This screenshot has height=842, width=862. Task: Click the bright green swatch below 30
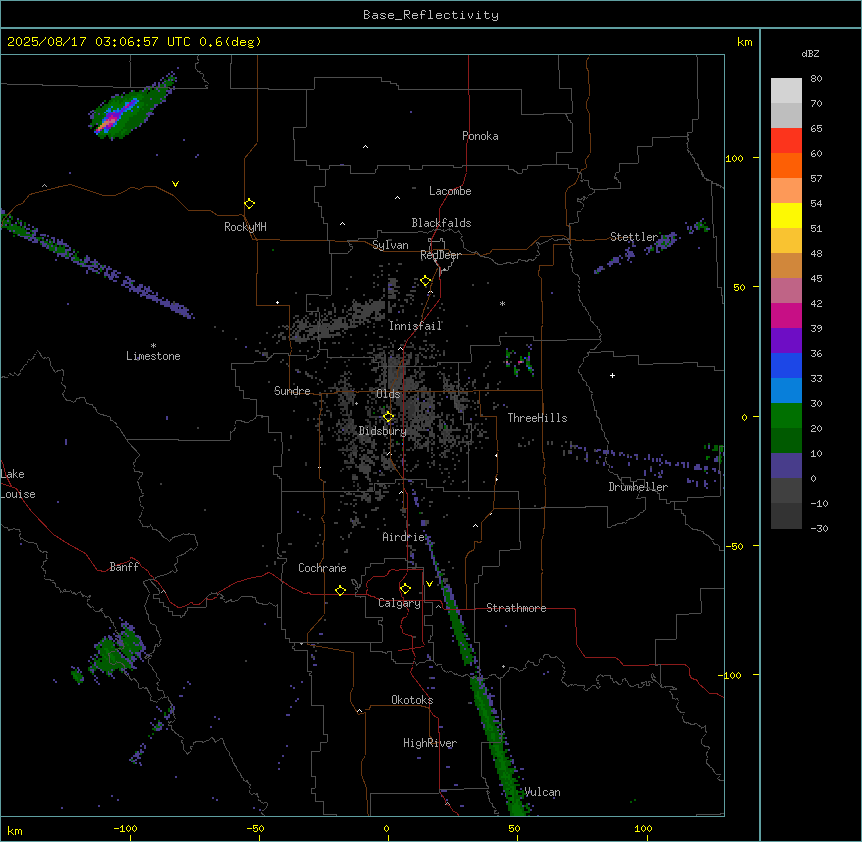786,416
